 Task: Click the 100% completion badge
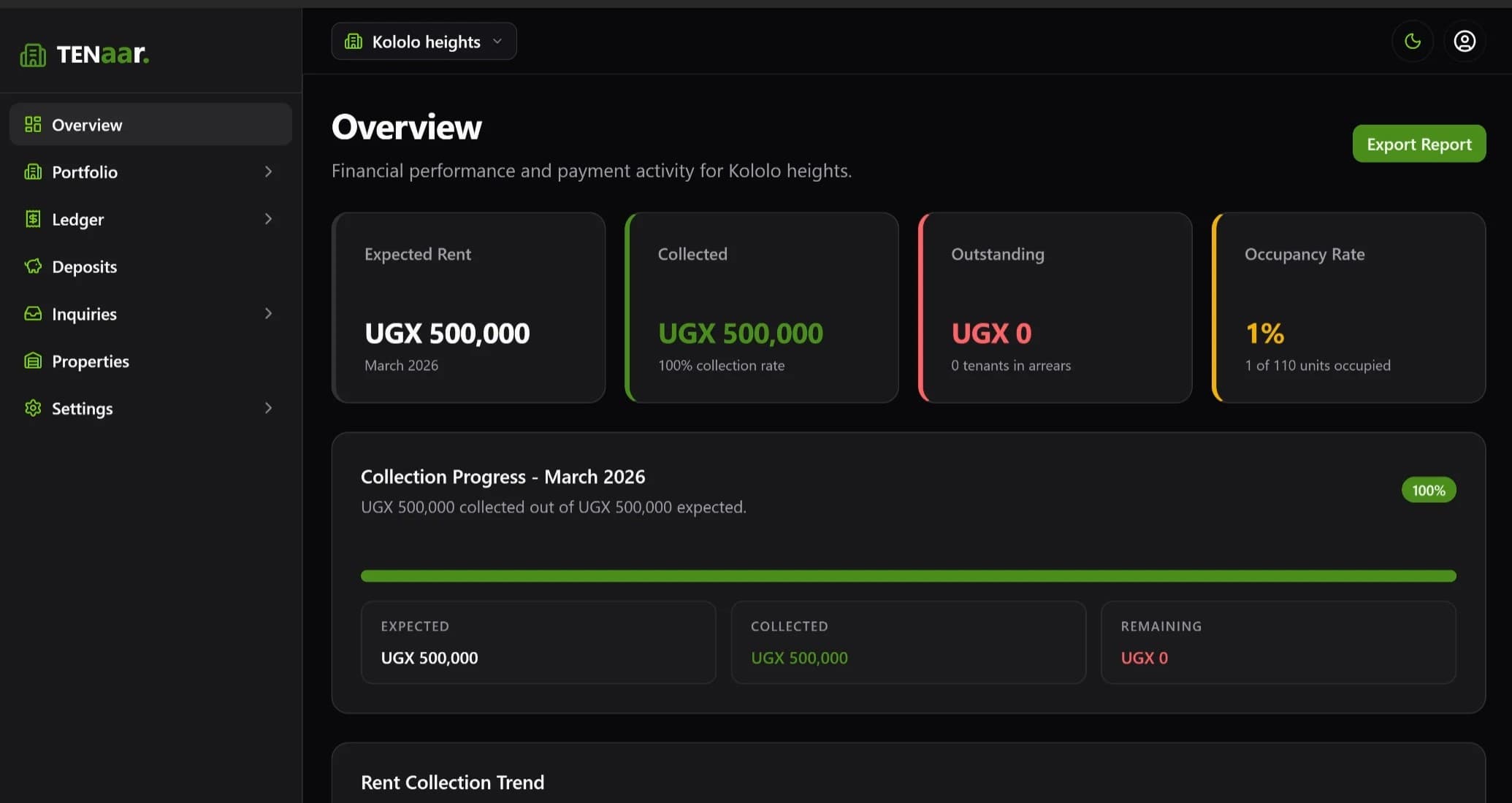(1429, 490)
